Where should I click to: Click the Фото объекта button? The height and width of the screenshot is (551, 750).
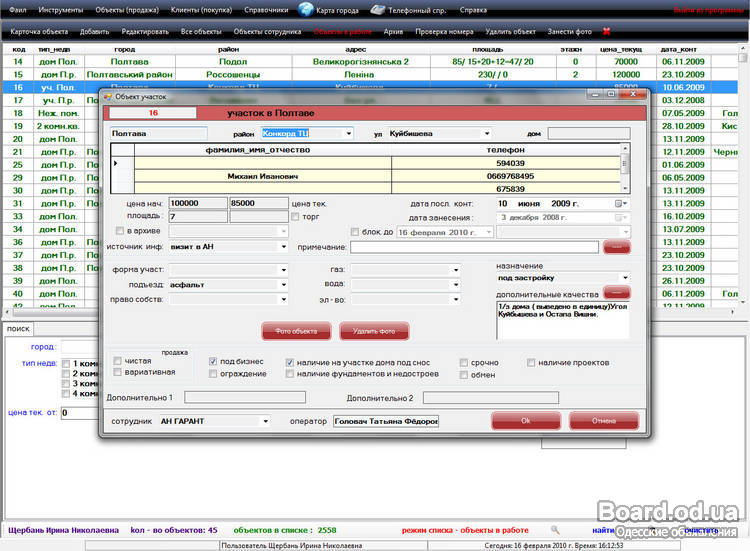pos(296,331)
